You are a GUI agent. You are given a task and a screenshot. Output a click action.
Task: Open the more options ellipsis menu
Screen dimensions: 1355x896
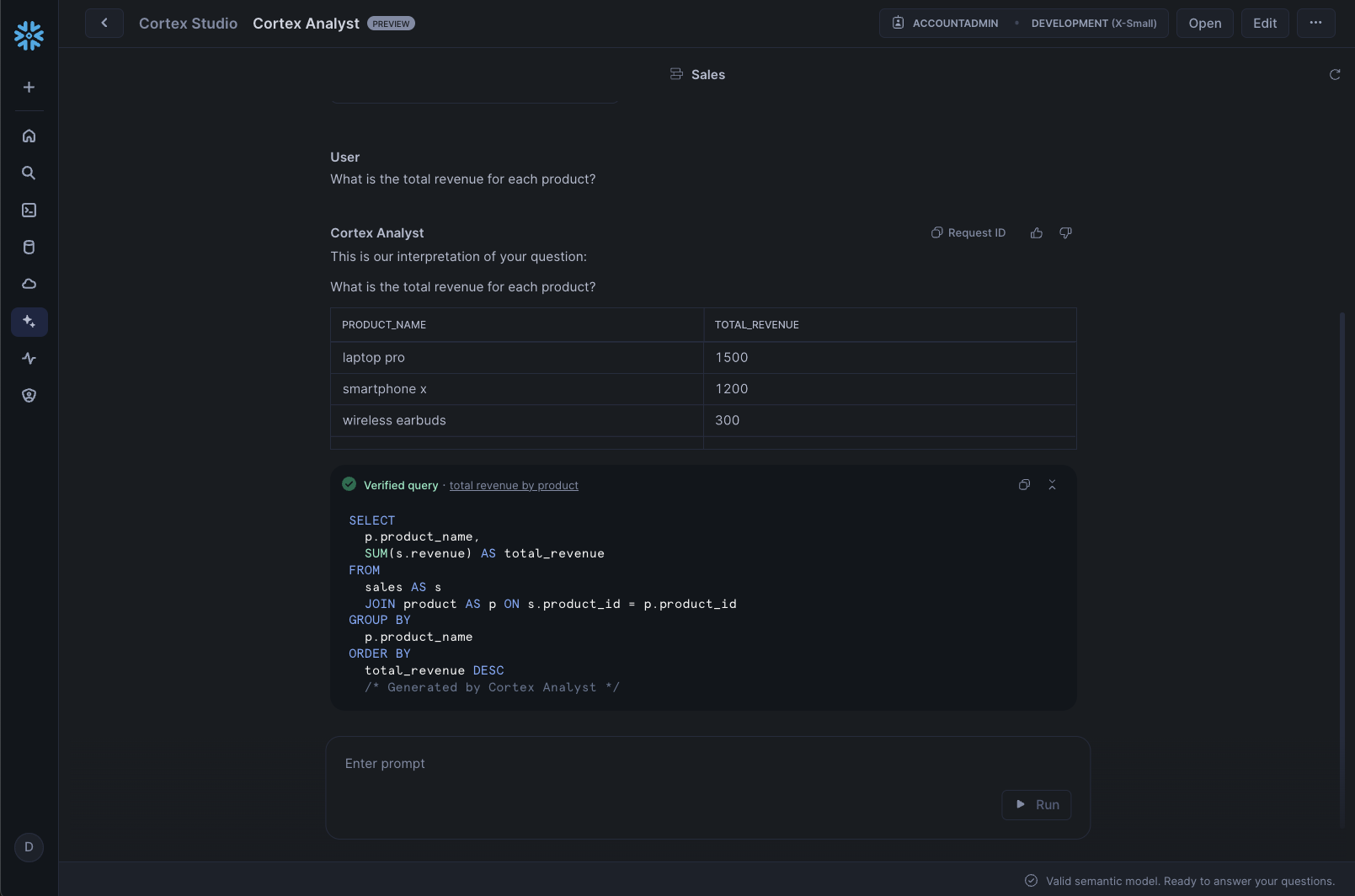coord(1316,24)
